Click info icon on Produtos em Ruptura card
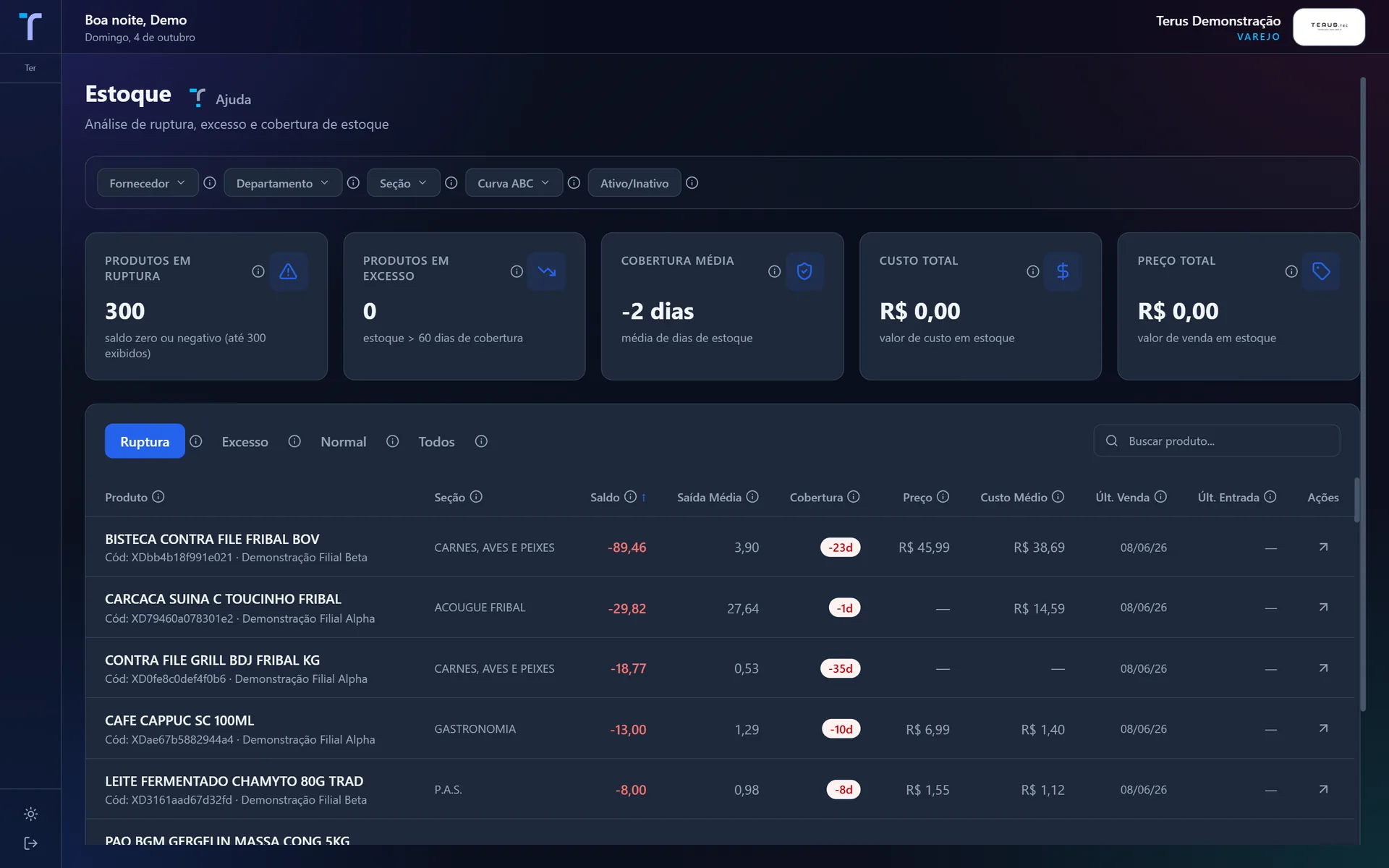Screen dimensions: 1389x868 click(258, 271)
